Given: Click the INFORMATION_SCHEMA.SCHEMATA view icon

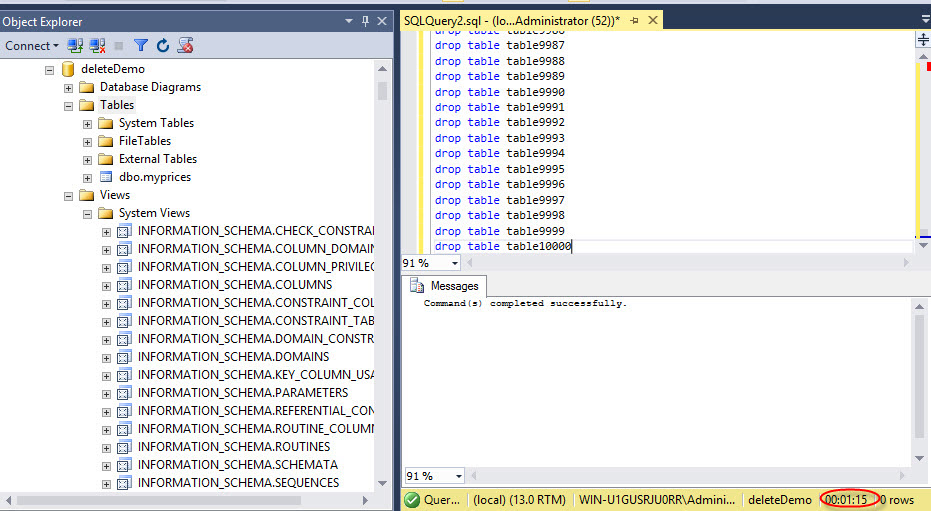Looking at the screenshot, I should (124, 465).
